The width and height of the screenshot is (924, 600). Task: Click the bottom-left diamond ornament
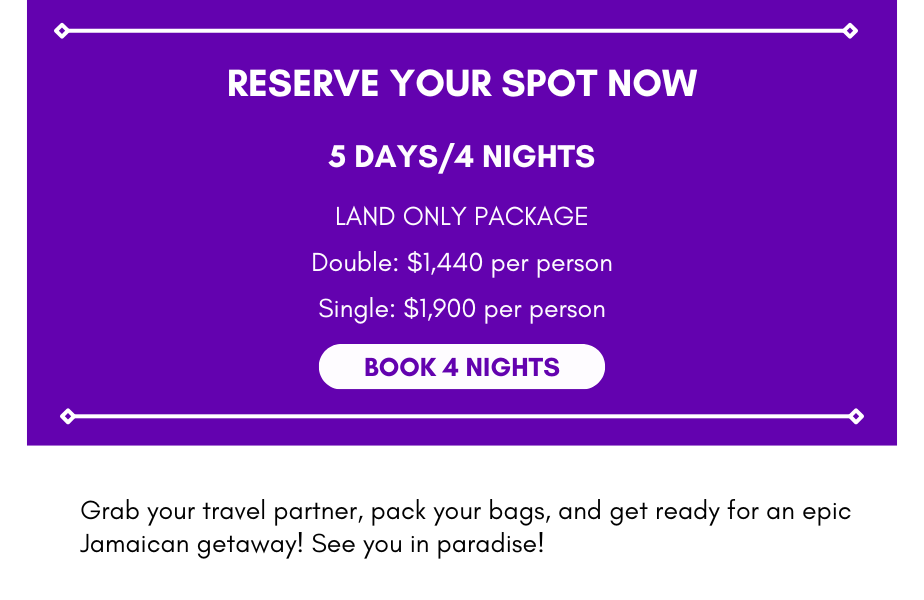pyautogui.click(x=68, y=417)
